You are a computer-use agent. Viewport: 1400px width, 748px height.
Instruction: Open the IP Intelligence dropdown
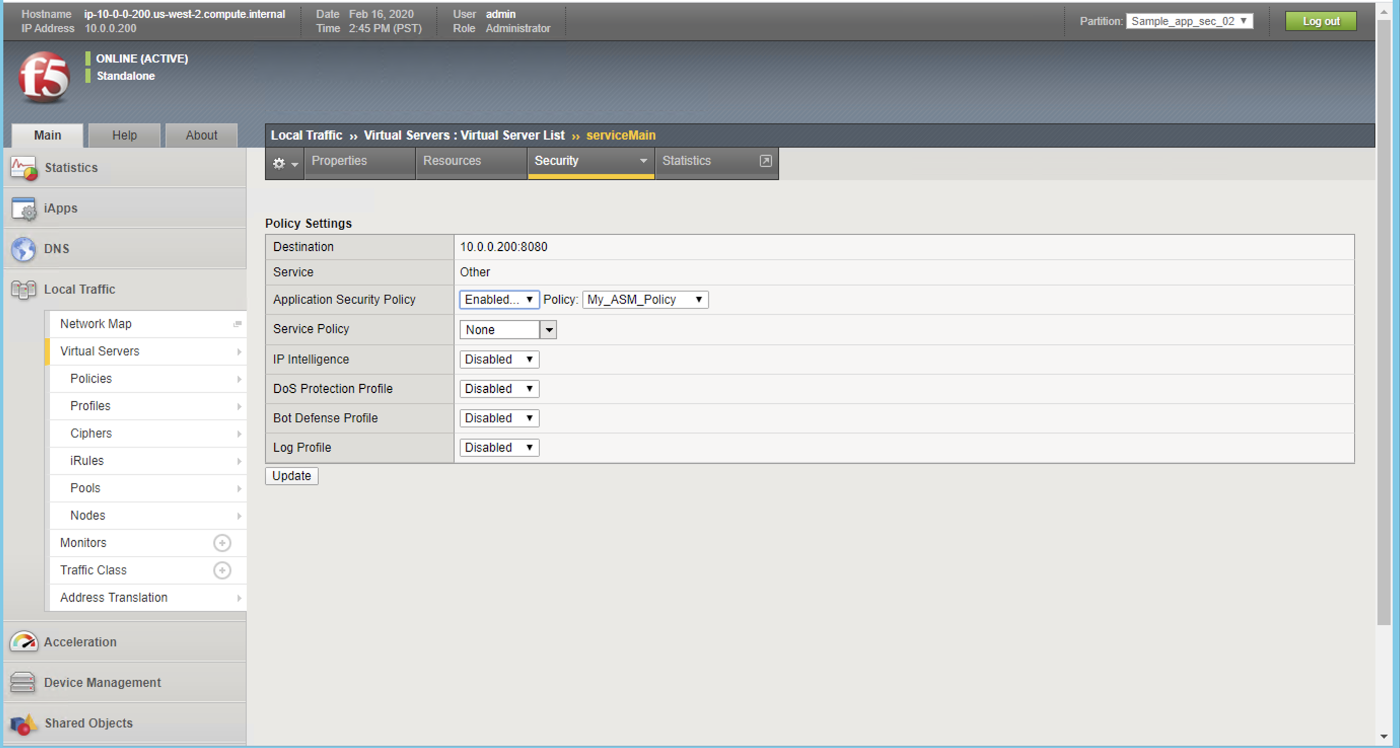[x=499, y=359]
